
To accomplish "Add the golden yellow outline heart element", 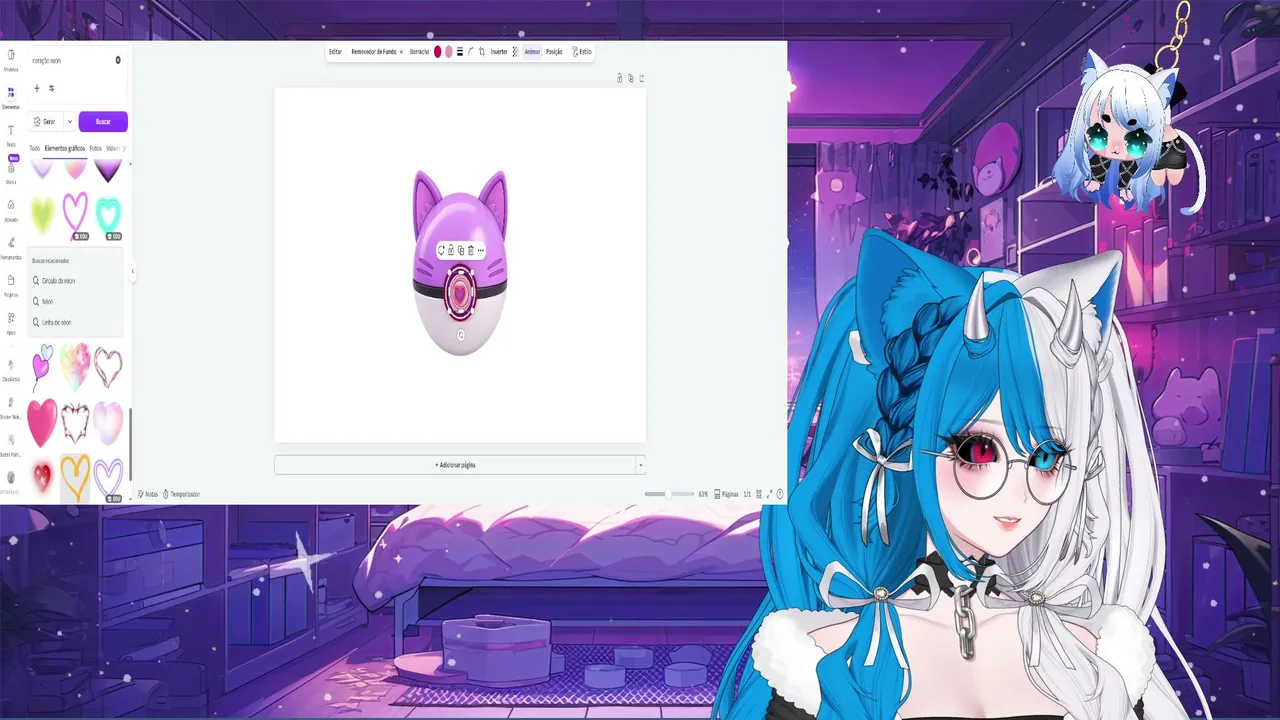I will [x=75, y=478].
